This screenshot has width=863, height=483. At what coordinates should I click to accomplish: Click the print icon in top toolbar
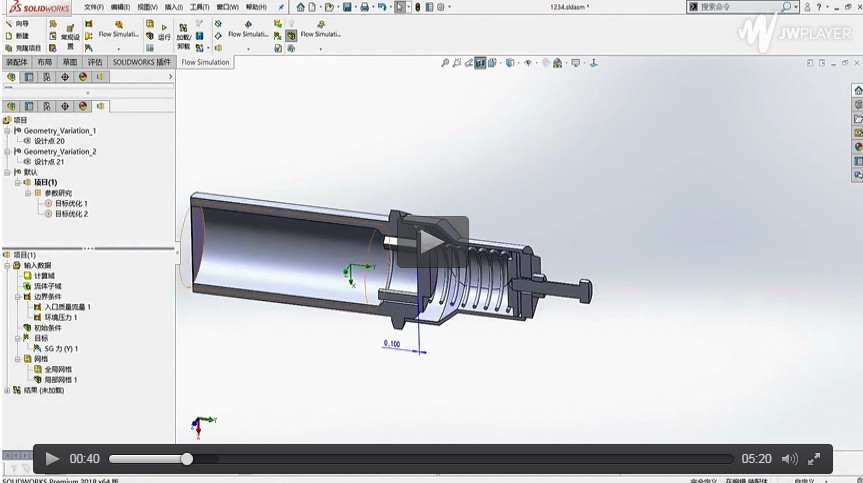click(365, 7)
